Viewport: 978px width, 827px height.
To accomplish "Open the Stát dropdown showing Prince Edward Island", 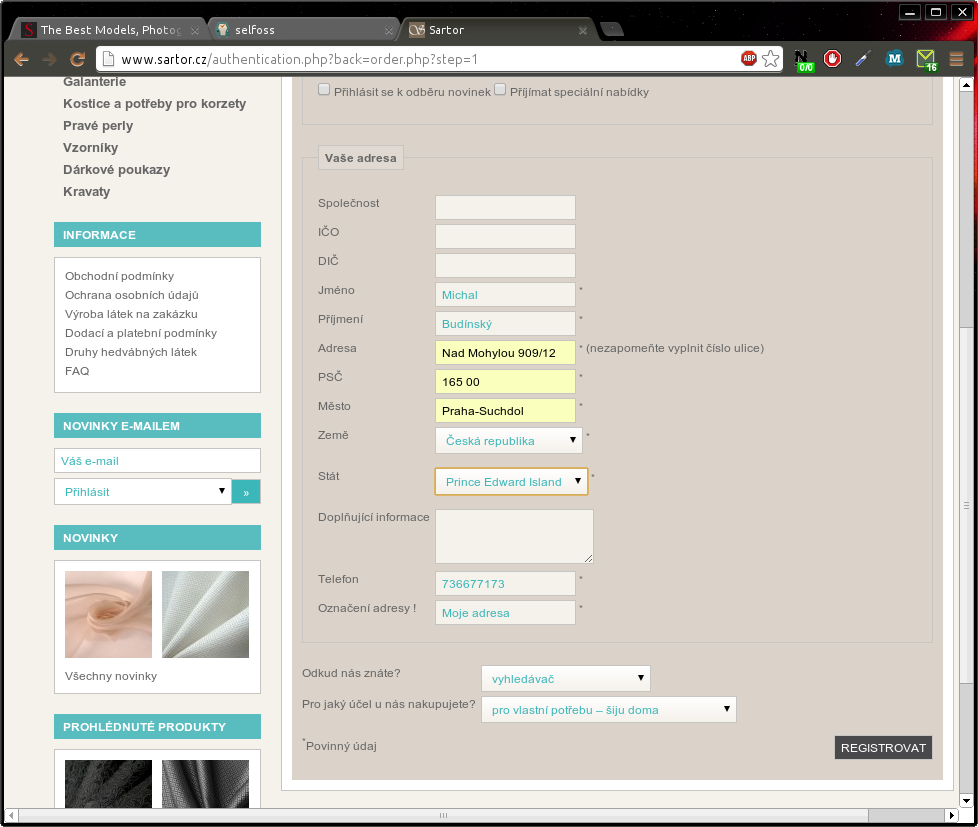I will (511, 481).
